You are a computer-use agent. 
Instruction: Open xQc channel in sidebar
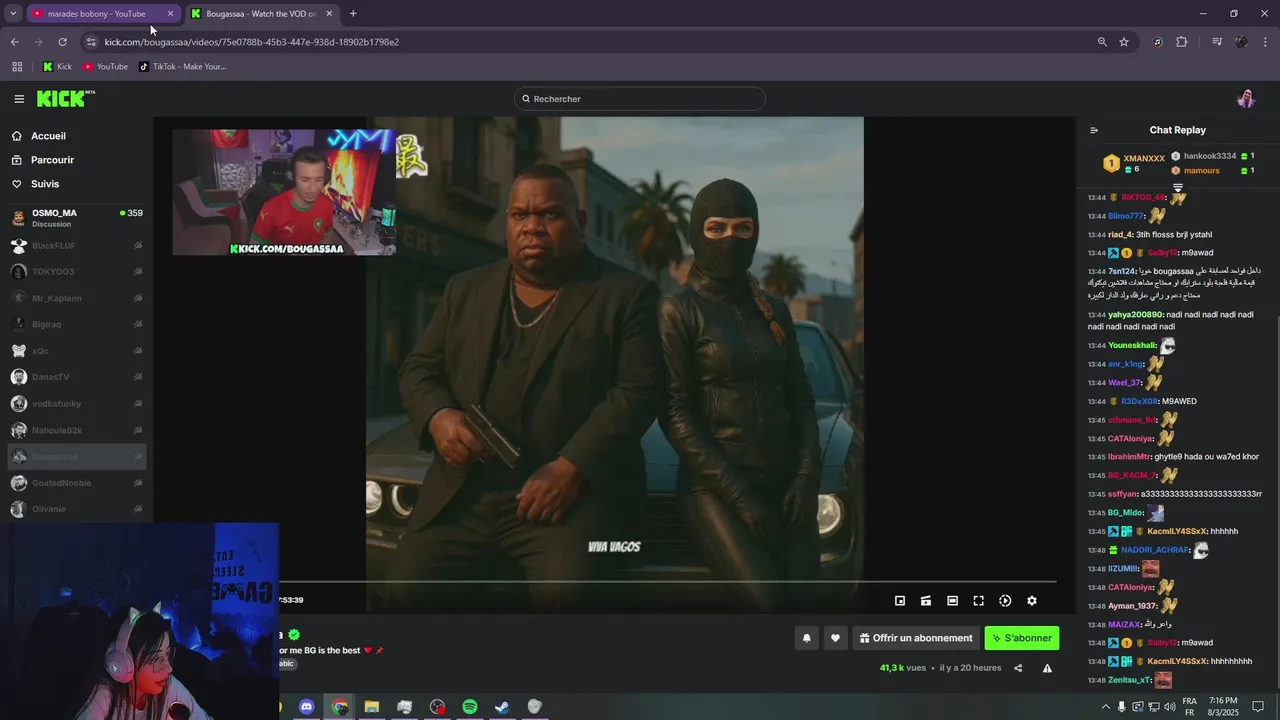click(76, 351)
